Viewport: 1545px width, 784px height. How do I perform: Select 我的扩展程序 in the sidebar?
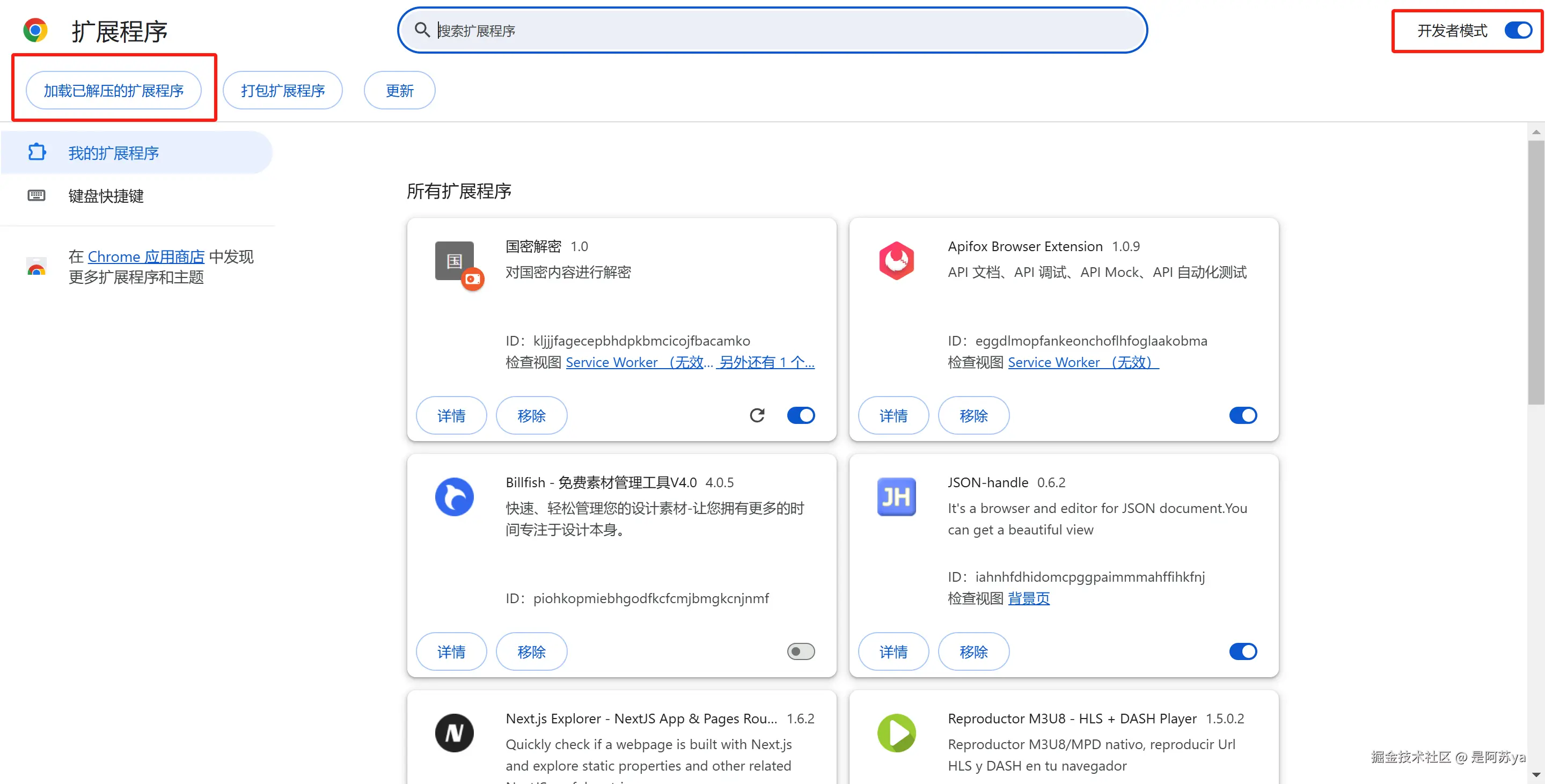(113, 153)
